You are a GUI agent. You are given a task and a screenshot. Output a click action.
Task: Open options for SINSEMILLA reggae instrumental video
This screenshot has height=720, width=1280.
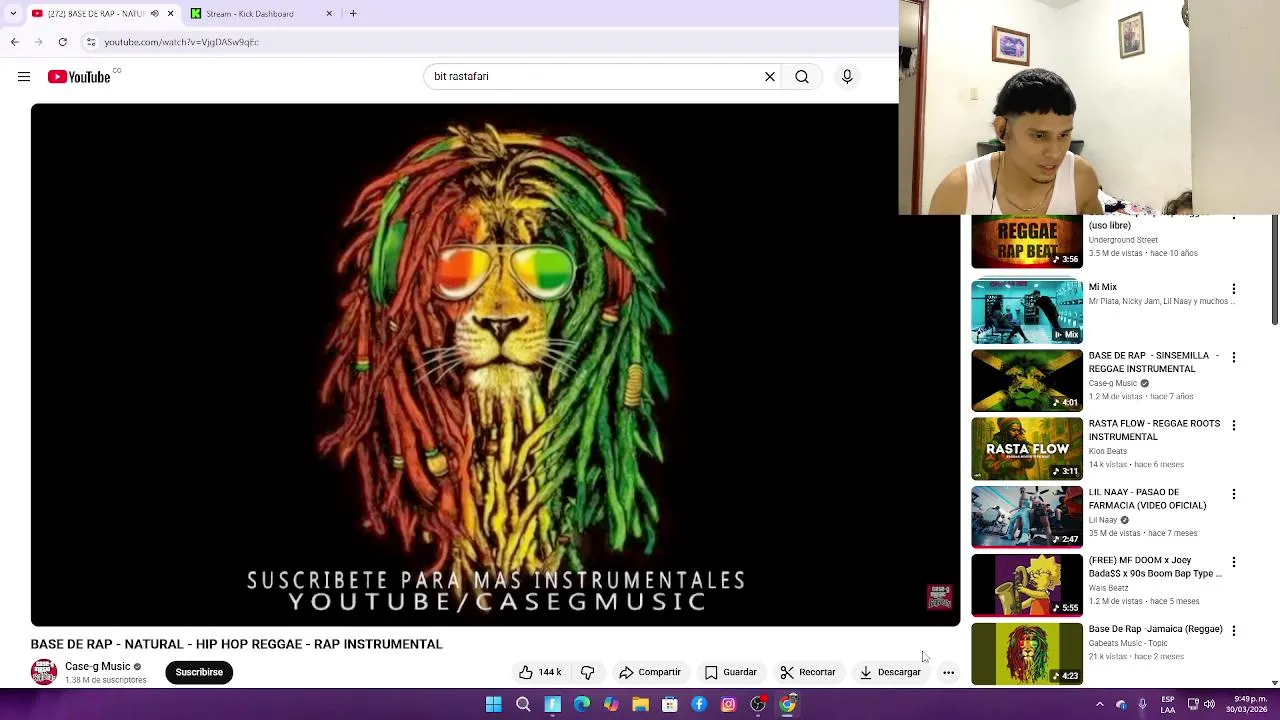(x=1234, y=358)
